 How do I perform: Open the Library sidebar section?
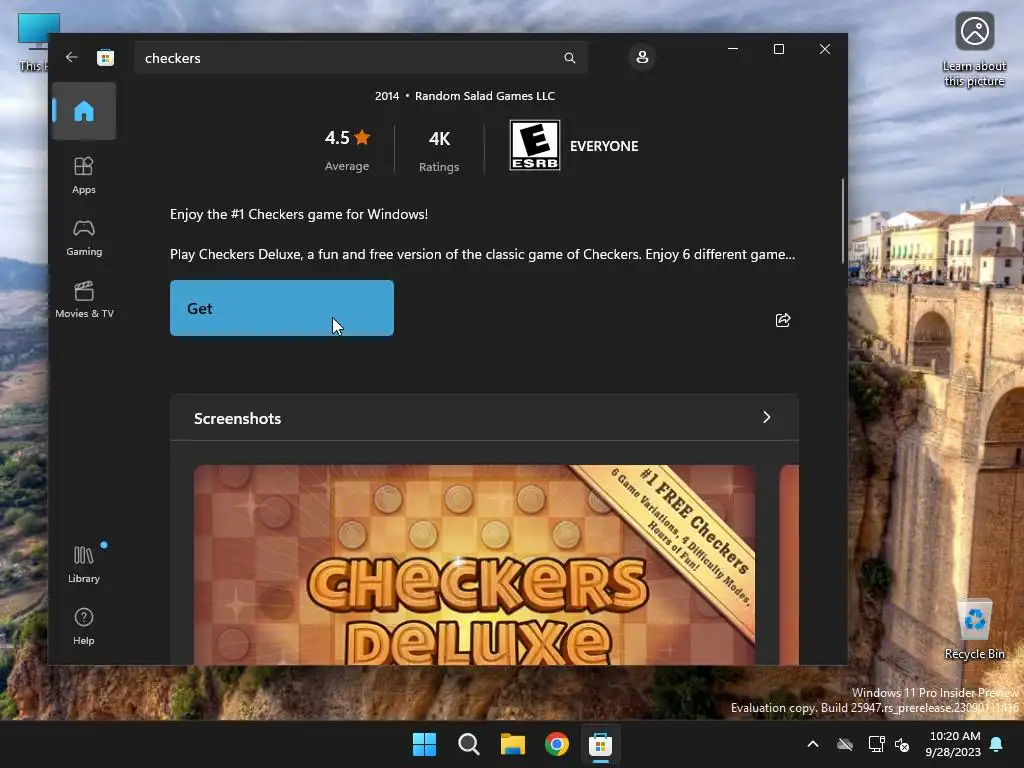tap(84, 564)
